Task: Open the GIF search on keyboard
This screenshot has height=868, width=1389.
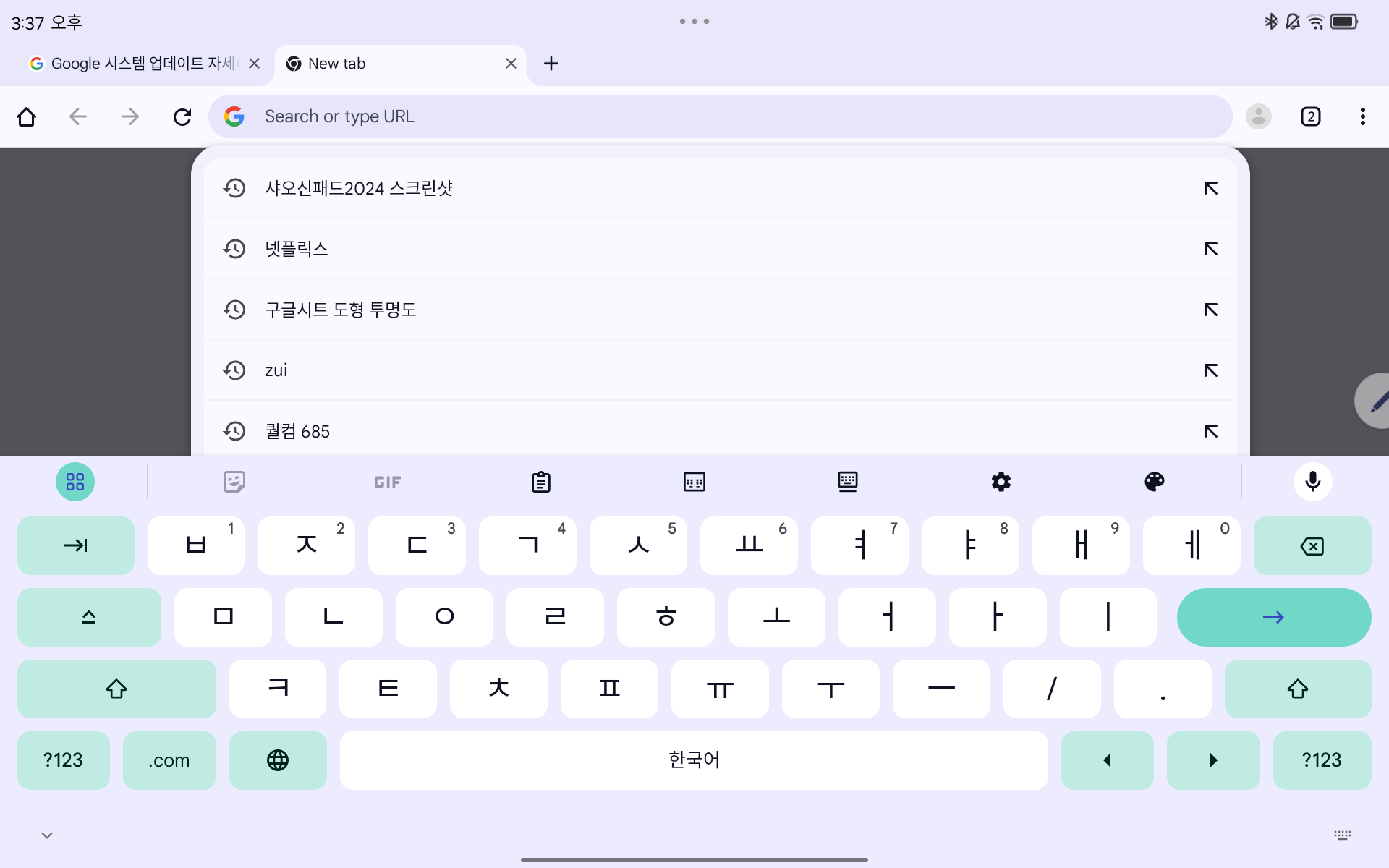Action: tap(388, 482)
